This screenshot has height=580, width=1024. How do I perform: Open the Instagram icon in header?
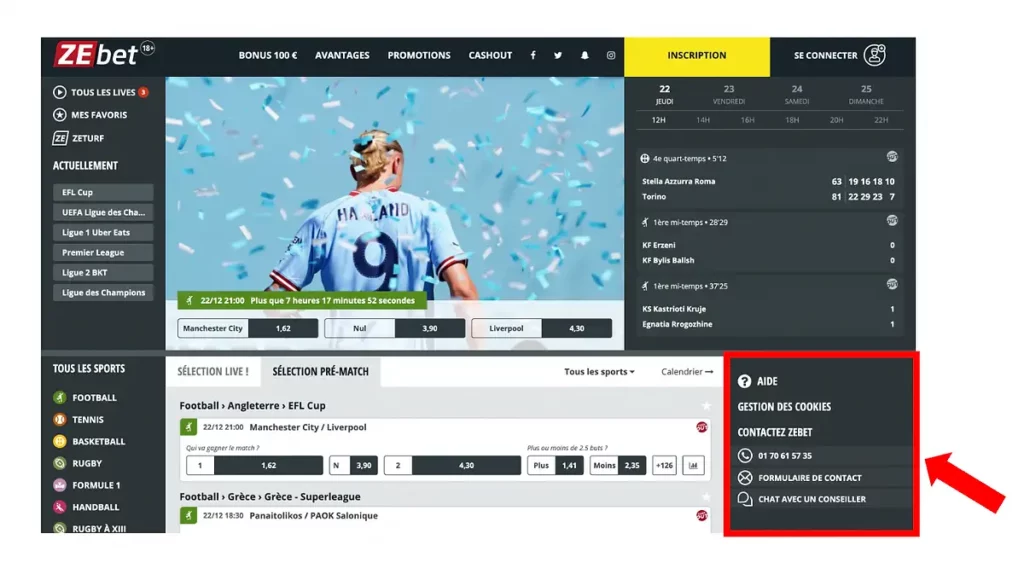[x=611, y=56]
